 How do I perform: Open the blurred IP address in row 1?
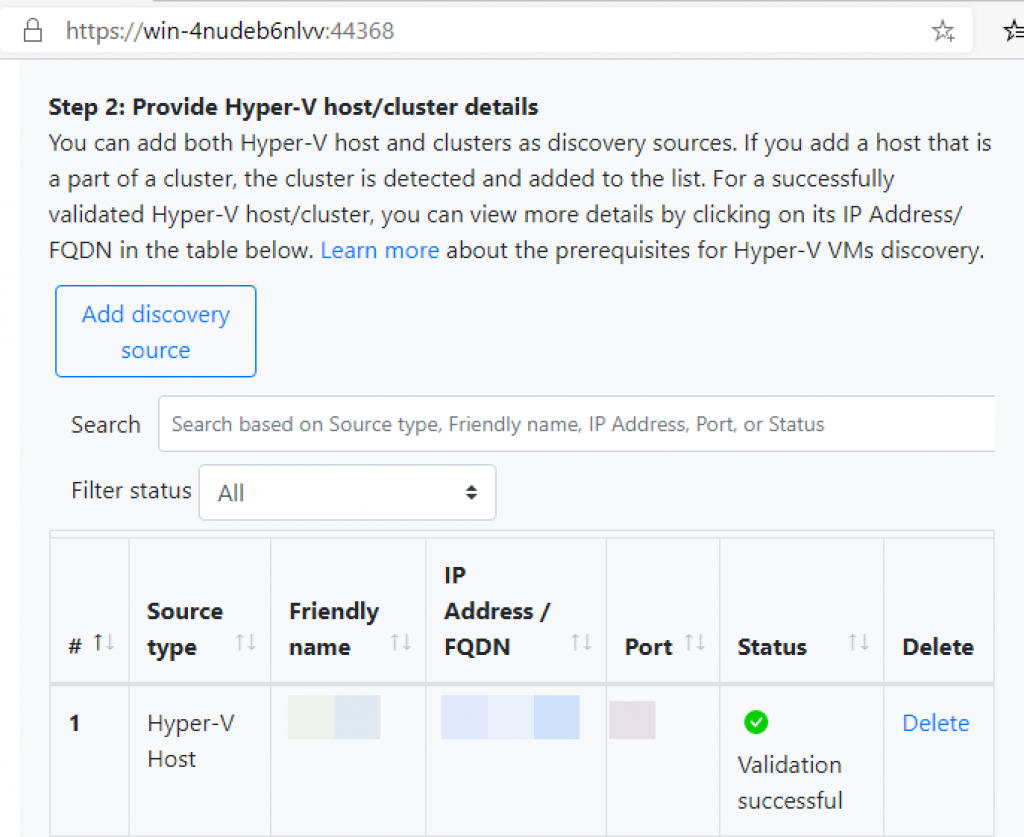(x=510, y=717)
